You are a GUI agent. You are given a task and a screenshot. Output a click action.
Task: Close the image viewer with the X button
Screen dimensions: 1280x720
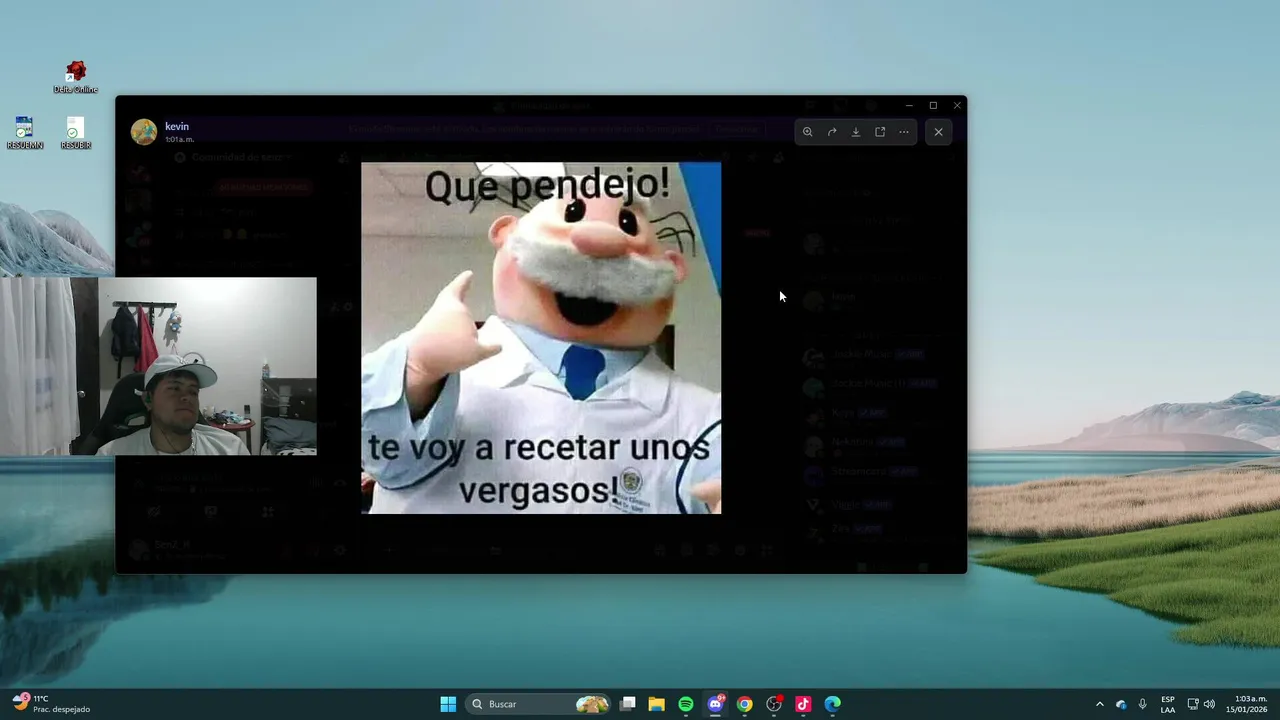coord(938,132)
